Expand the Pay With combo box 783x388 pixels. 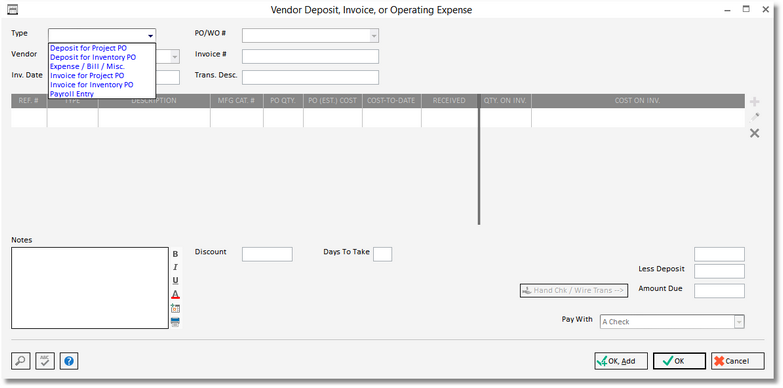pyautogui.click(x=739, y=322)
